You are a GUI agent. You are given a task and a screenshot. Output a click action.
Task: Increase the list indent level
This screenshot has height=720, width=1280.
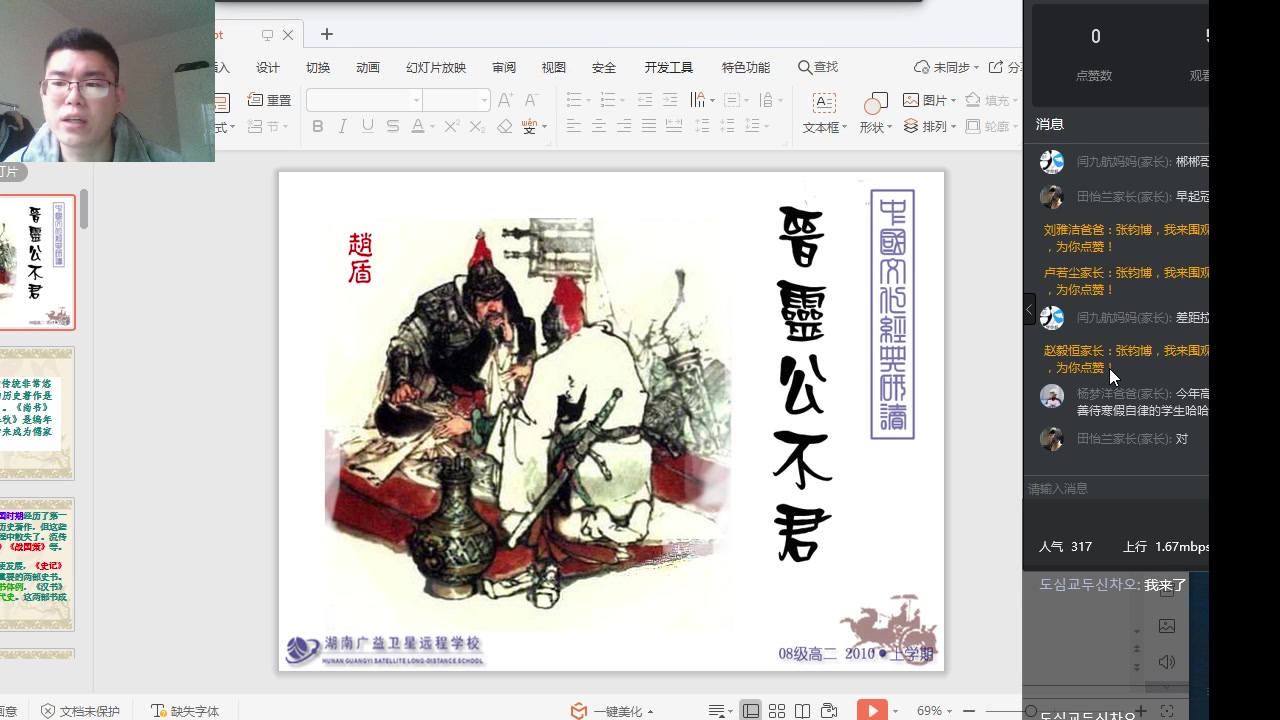(x=670, y=100)
